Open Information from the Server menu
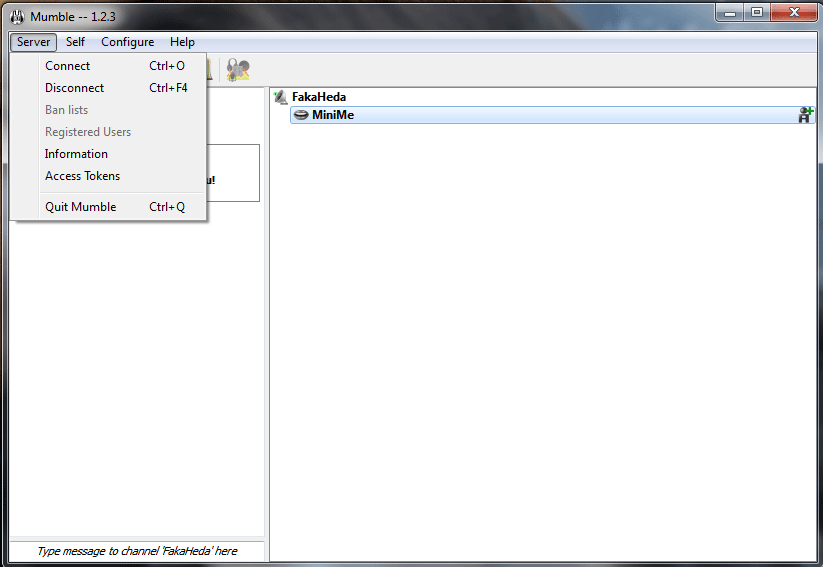The height and width of the screenshot is (567, 823). (76, 154)
